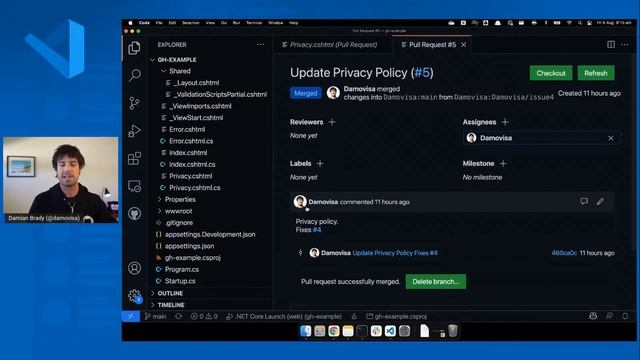Viewport: 640px width, 360px height.
Task: Open .gitignore file
Action: click(179, 223)
